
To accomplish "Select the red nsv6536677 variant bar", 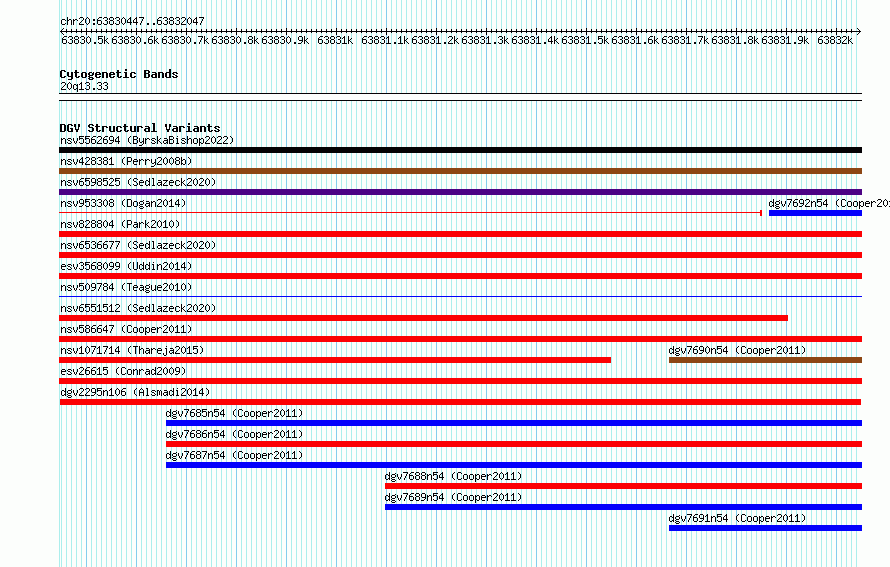I will coord(460,255).
